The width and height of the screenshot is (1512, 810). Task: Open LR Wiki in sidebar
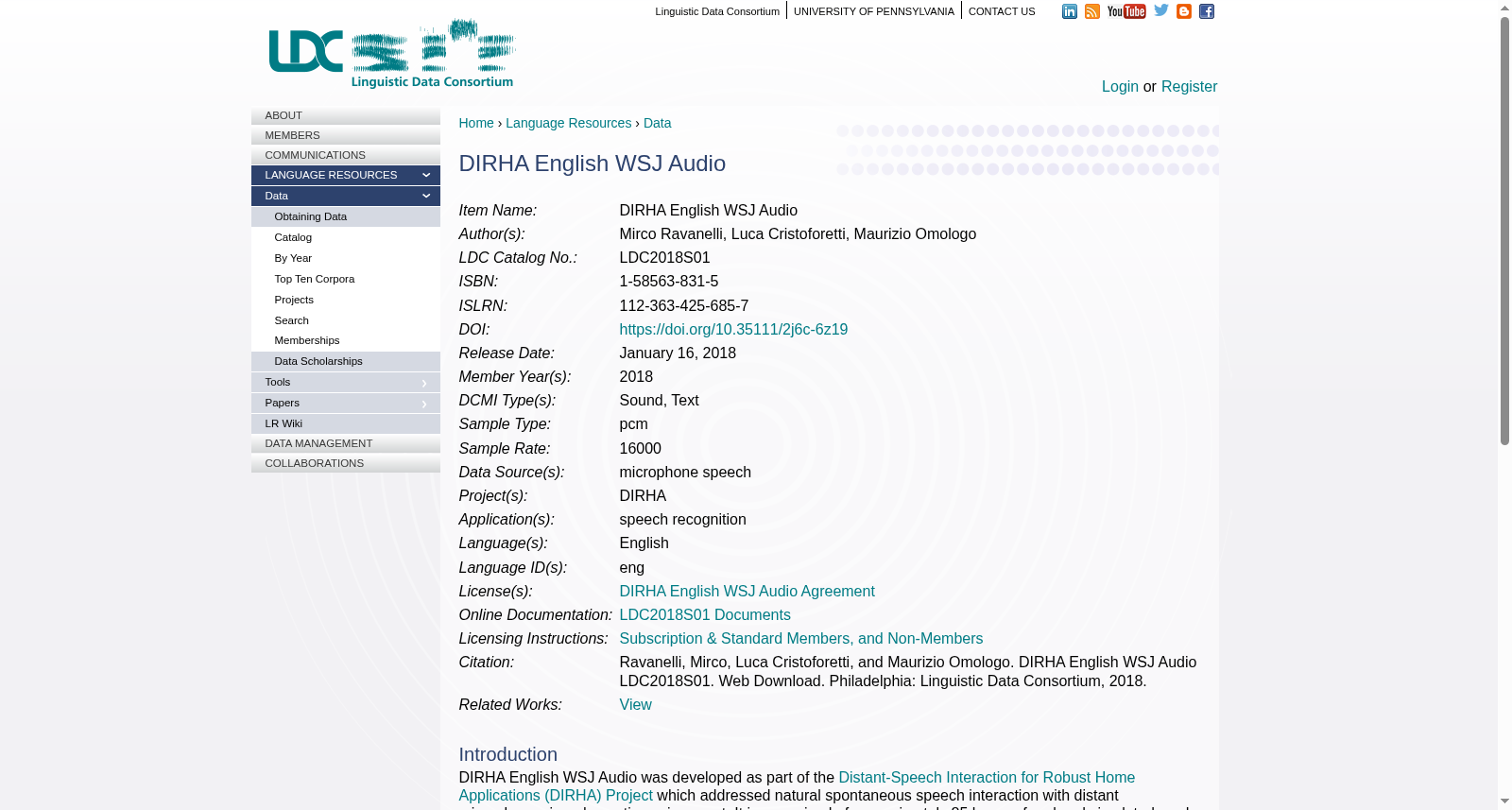coord(346,423)
